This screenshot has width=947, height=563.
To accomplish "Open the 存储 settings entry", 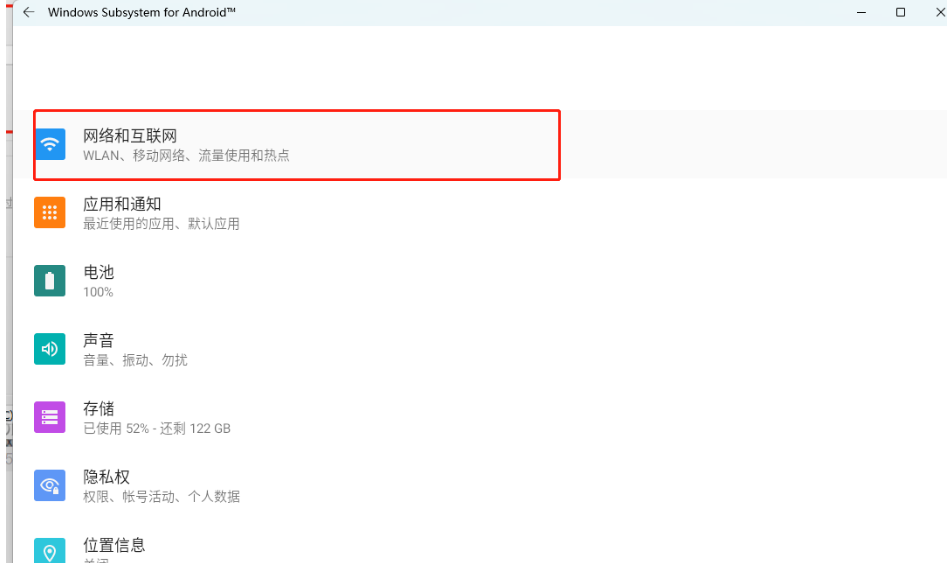I will (x=99, y=408).
